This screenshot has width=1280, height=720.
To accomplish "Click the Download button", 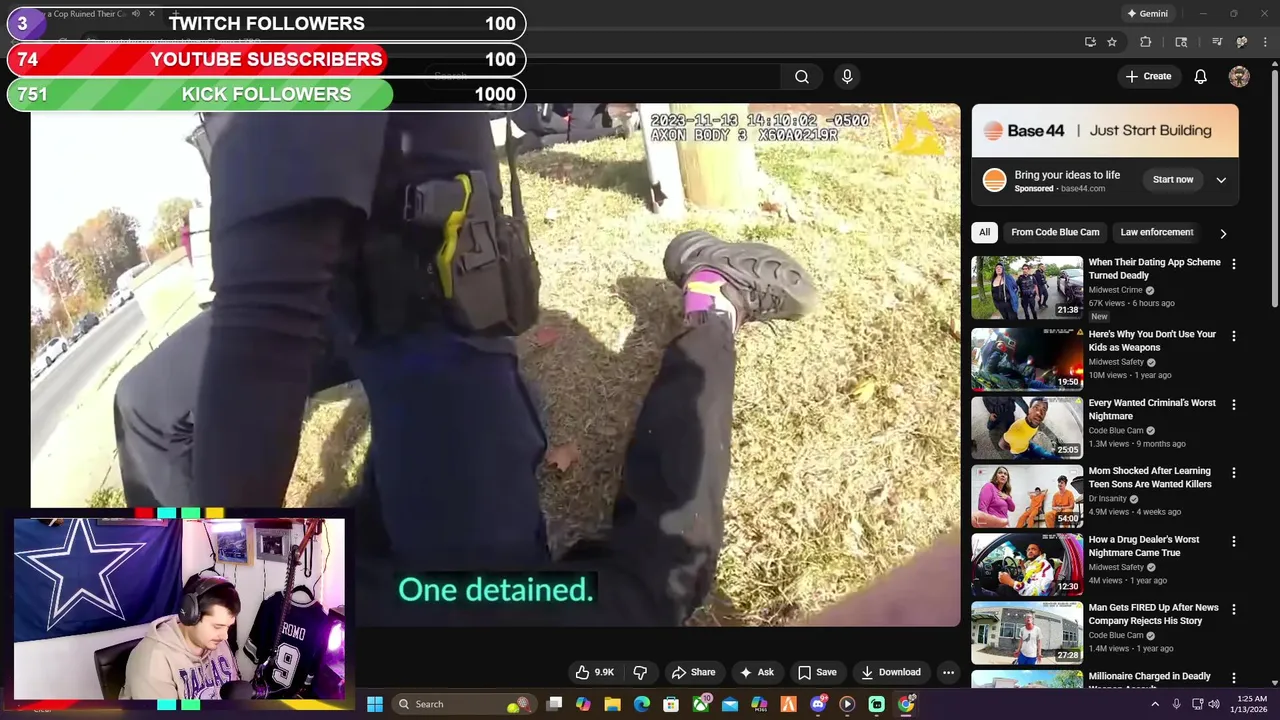I will tap(890, 672).
